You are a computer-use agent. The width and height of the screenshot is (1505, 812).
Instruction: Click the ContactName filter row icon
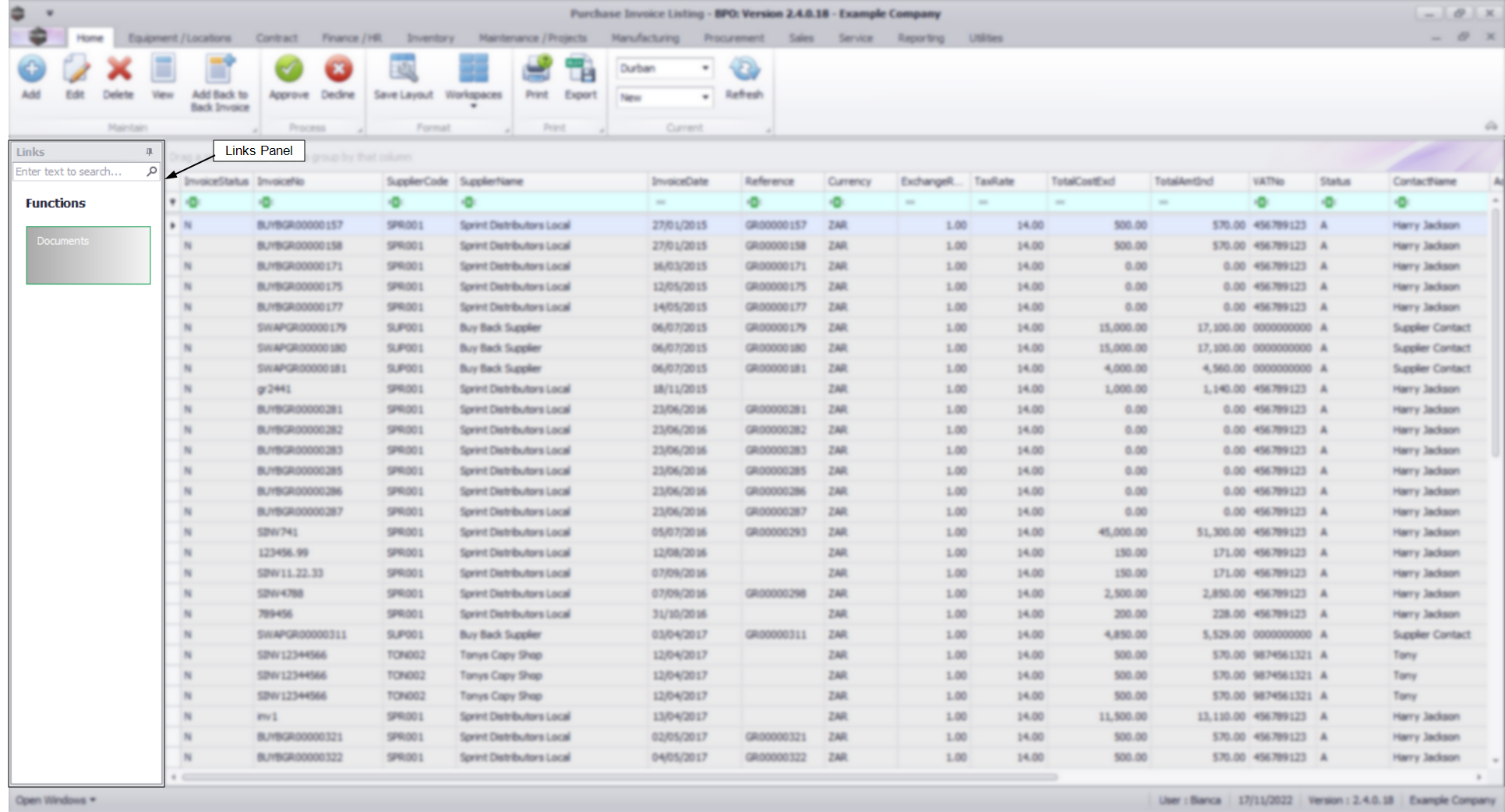coord(1401,203)
